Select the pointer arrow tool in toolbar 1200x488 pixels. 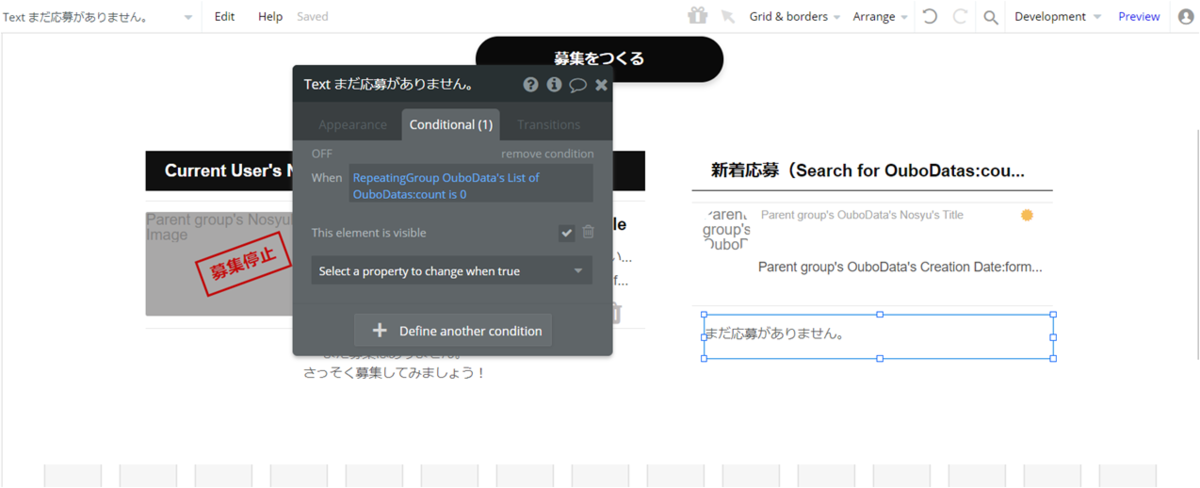tap(727, 17)
